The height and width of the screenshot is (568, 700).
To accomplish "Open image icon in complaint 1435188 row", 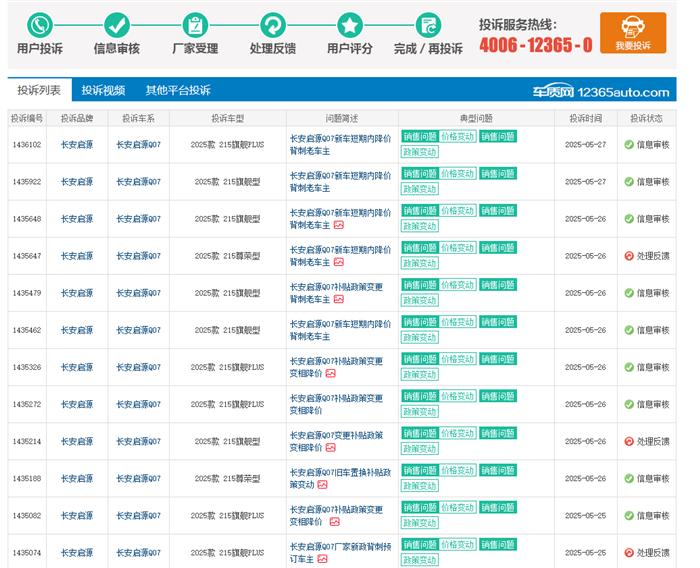I will [322, 484].
